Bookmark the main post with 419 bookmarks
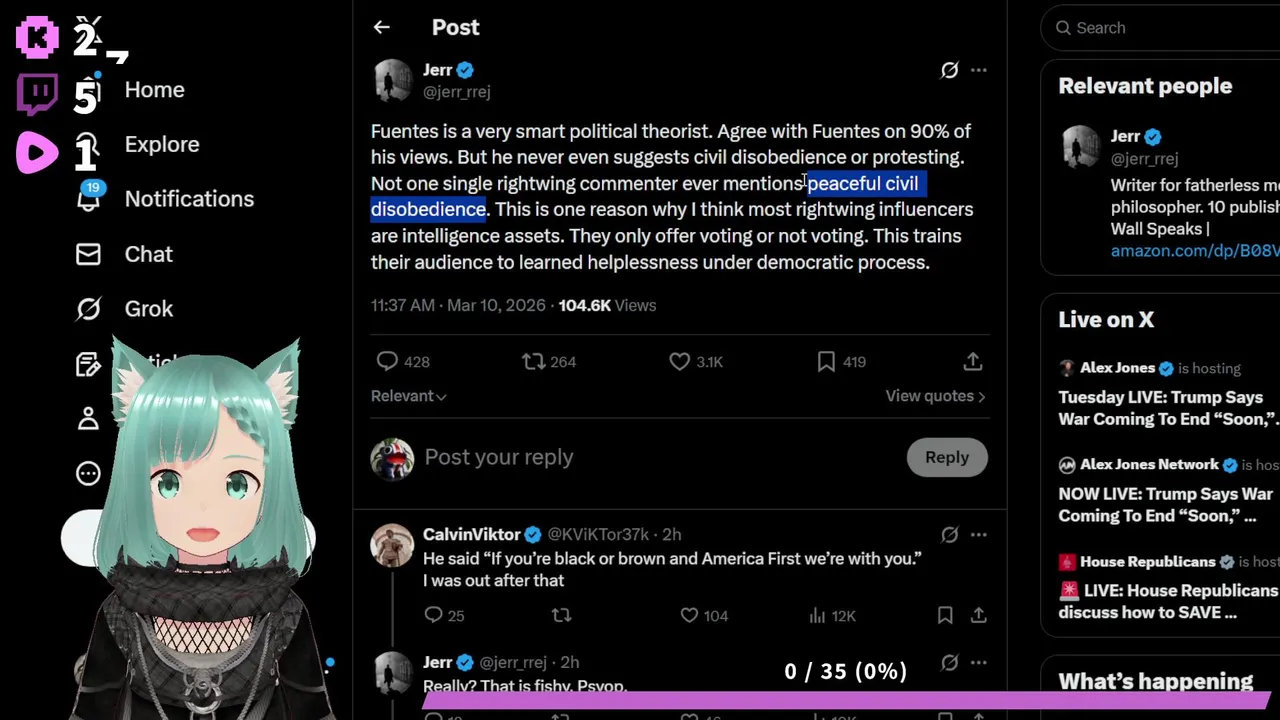This screenshot has height=720, width=1280. (x=826, y=362)
